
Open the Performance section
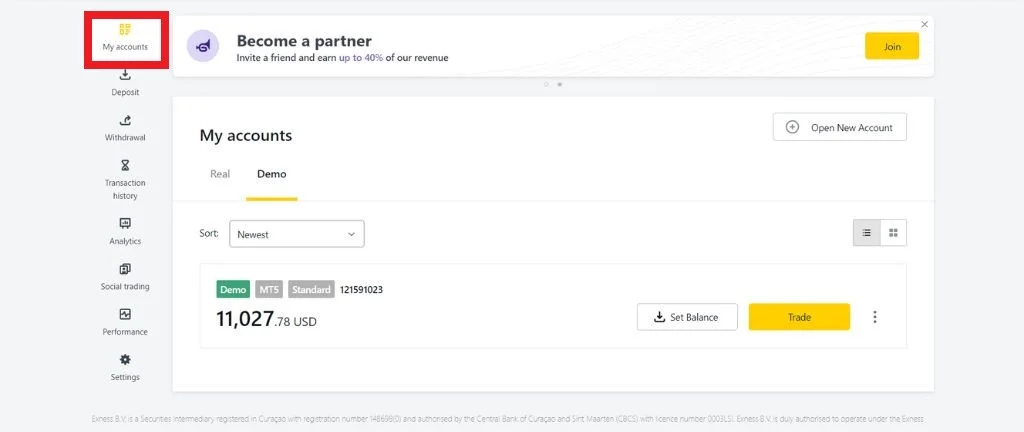point(125,322)
